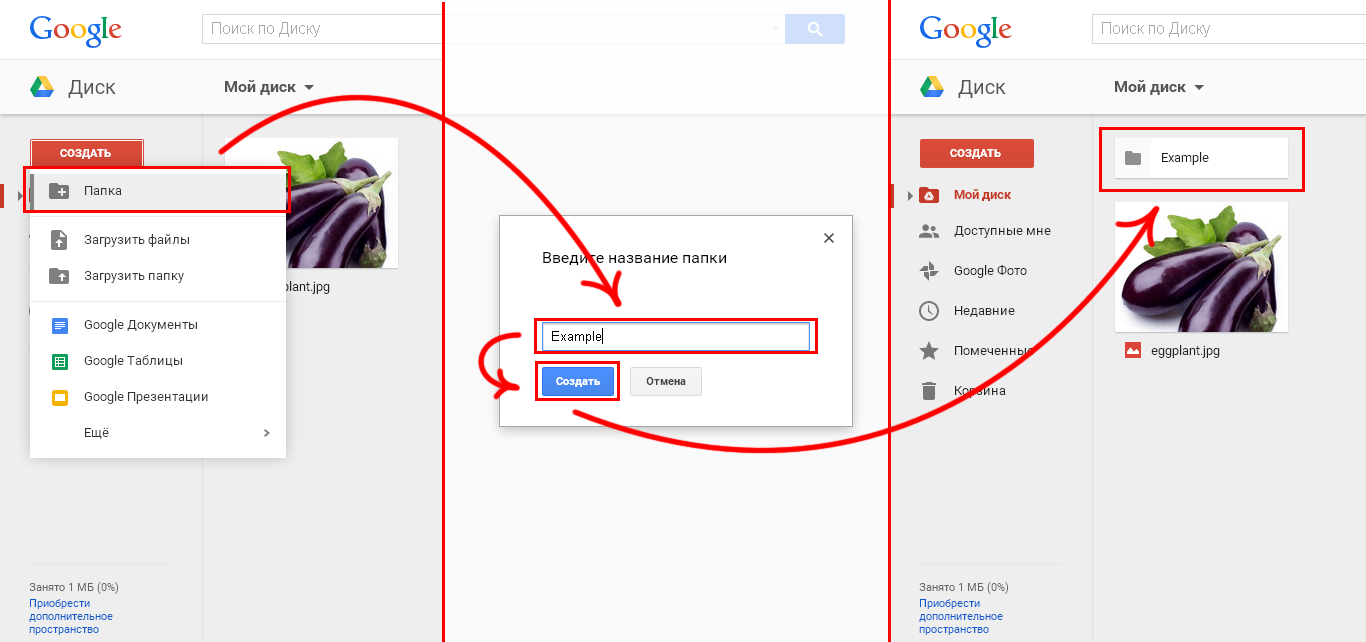Image resolution: width=1366 pixels, height=642 pixels.
Task: Focus Поиск по Диску field with magnifier button
Action: click(493, 29)
